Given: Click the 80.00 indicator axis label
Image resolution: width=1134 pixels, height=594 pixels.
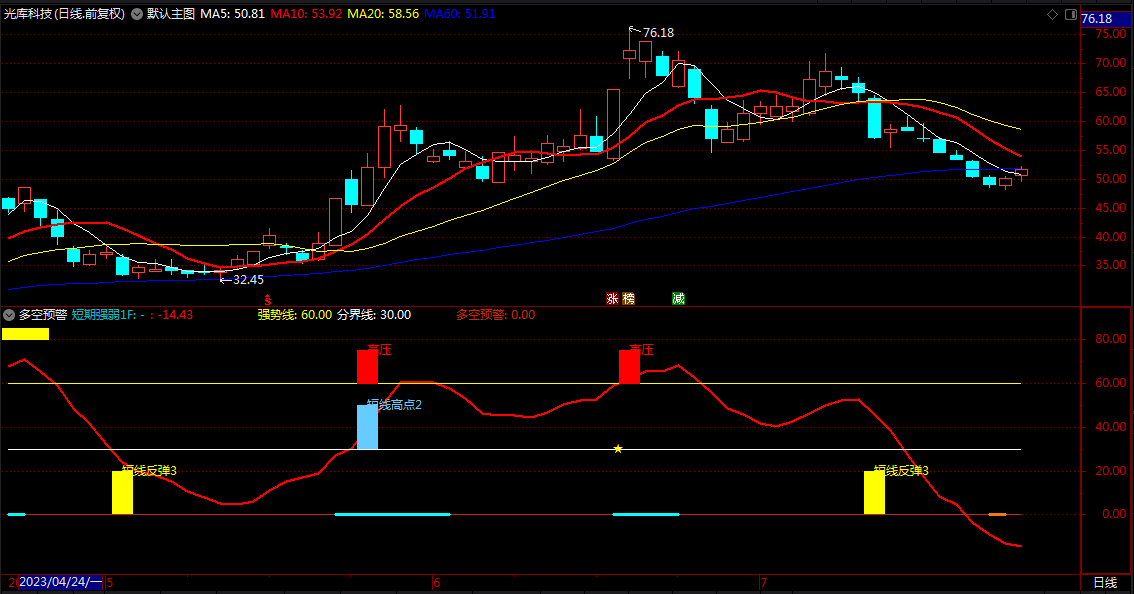Looking at the screenshot, I should pyautogui.click(x=1110, y=339).
